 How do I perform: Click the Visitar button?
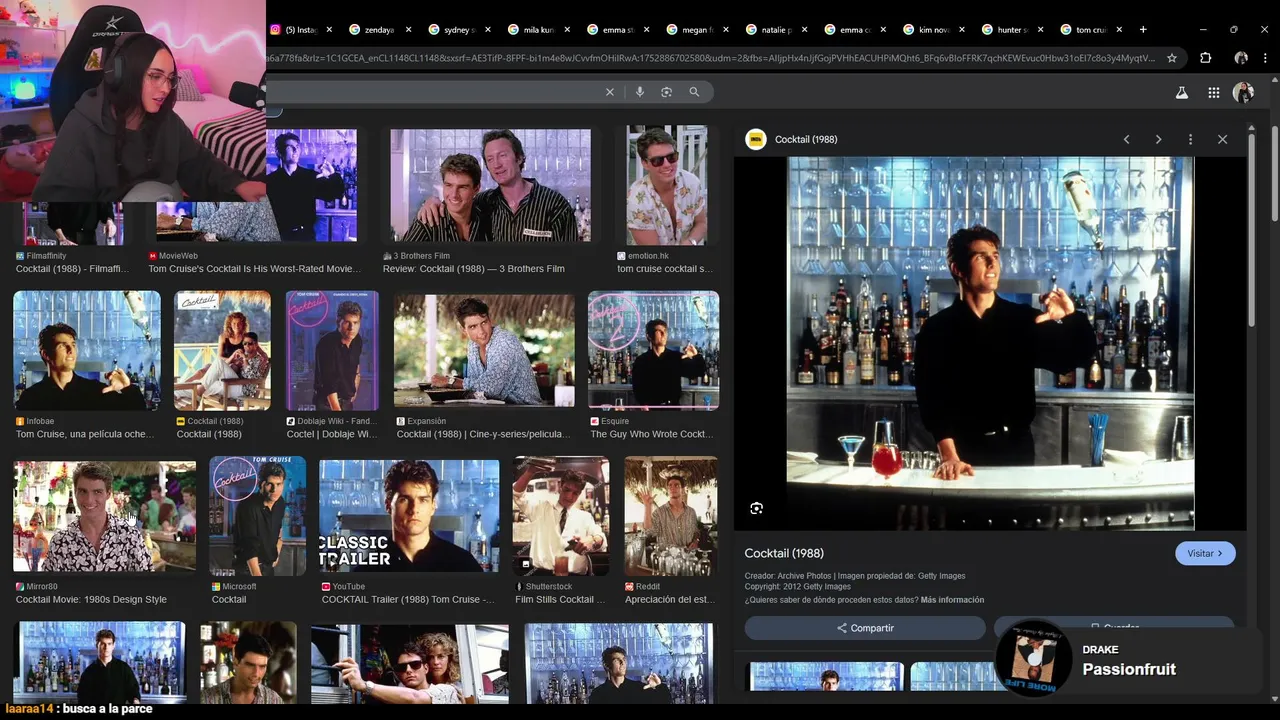pyautogui.click(x=1205, y=553)
